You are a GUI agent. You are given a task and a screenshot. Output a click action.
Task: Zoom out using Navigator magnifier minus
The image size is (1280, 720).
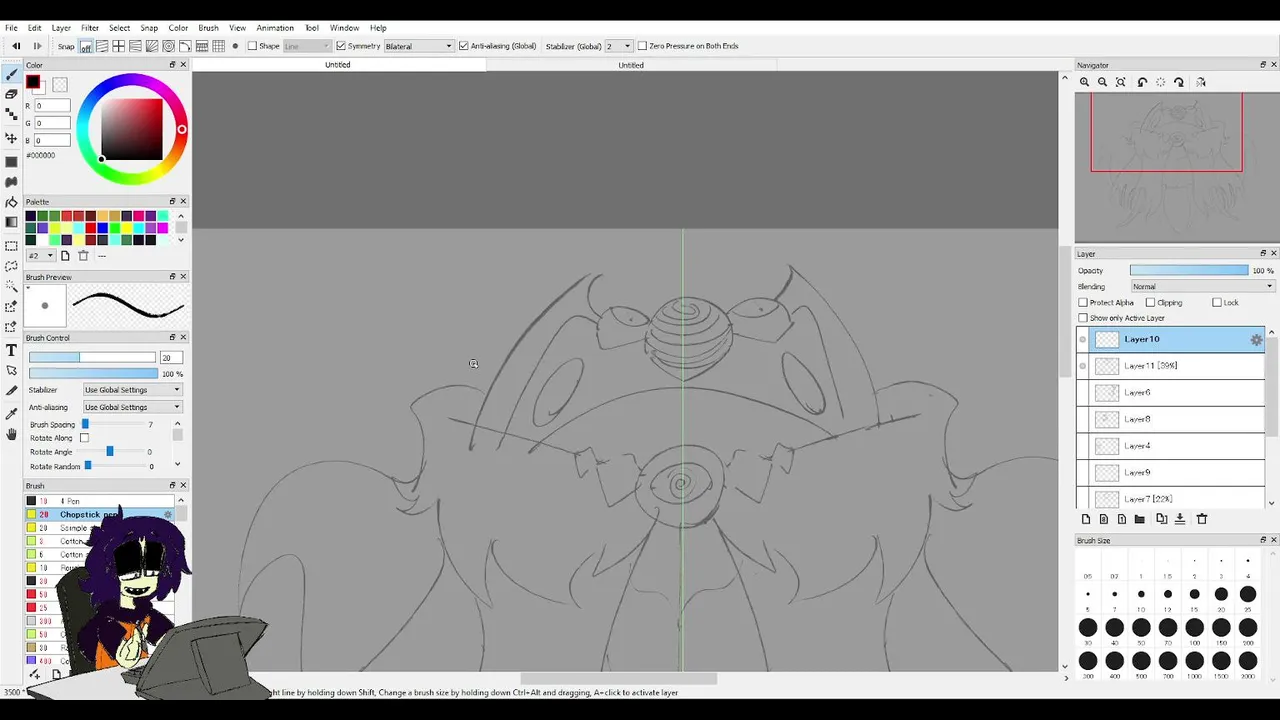pos(1102,82)
